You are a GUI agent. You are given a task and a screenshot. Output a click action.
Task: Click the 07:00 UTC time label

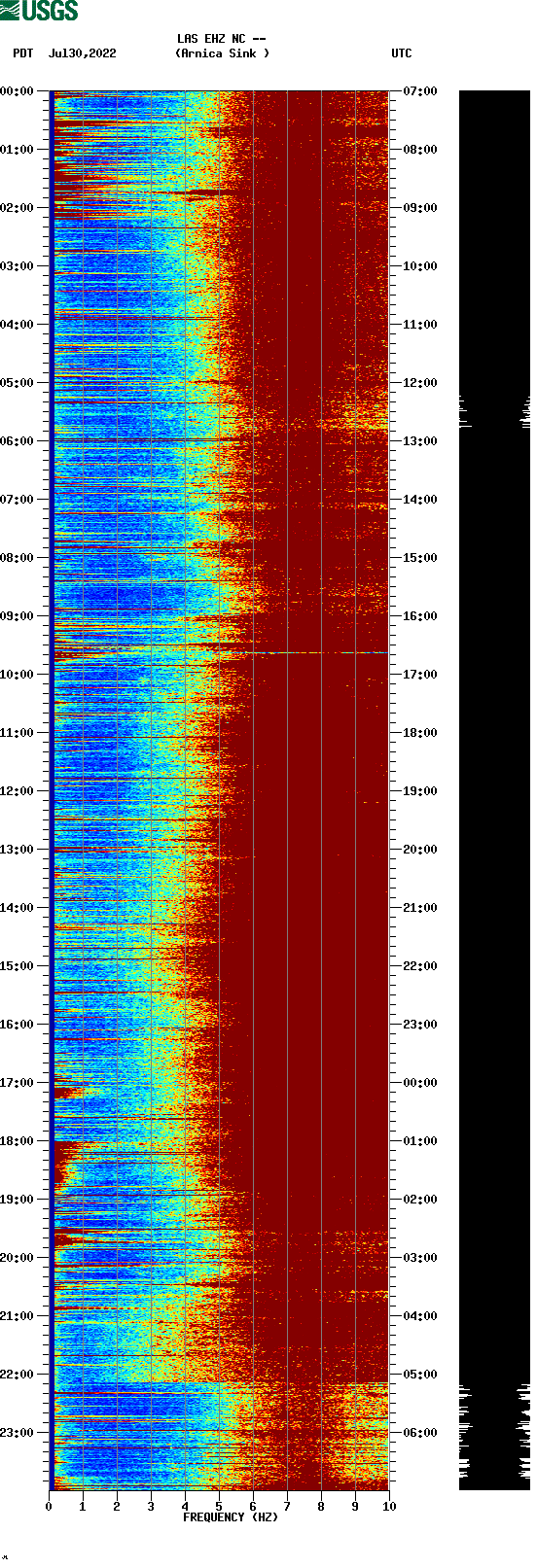(420, 91)
